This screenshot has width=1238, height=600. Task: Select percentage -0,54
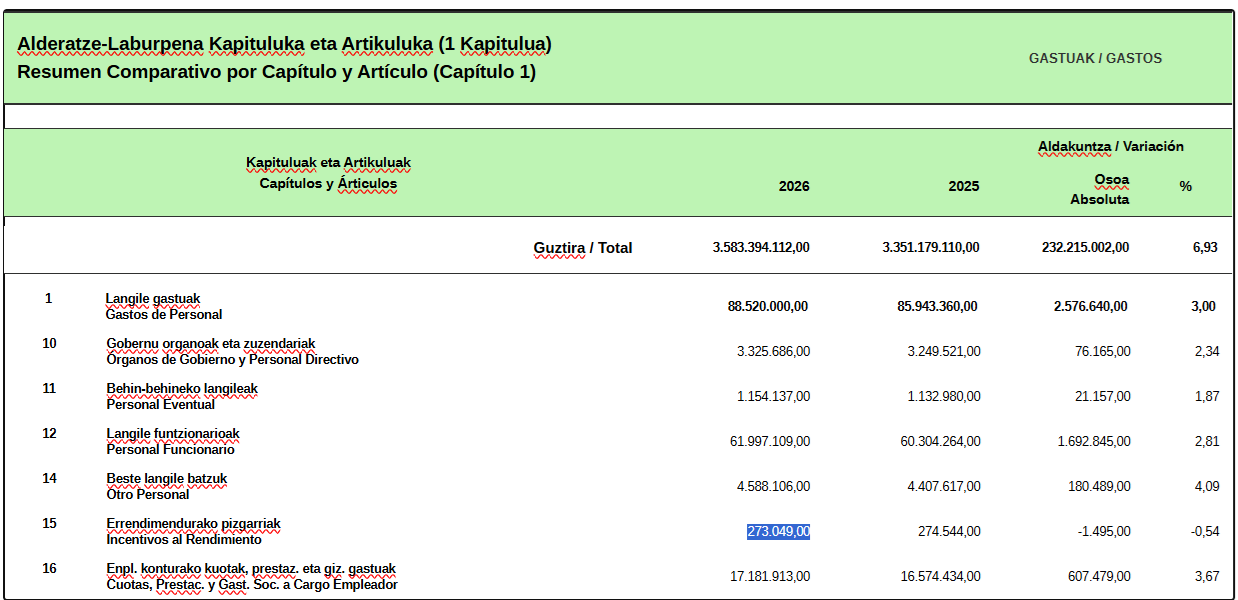[1205, 532]
